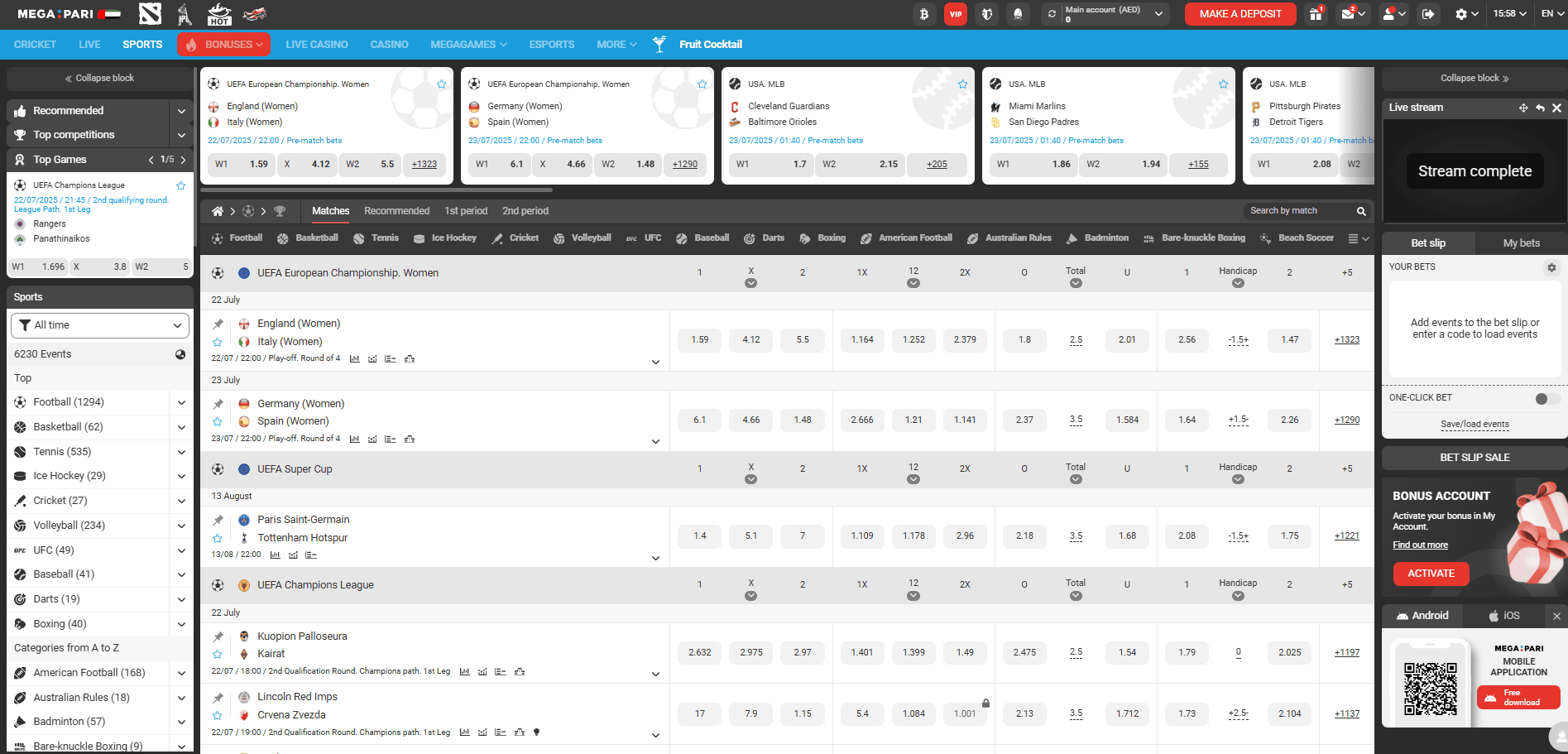
Task: Close the mobile app Android/iOS banner
Action: tap(1556, 616)
